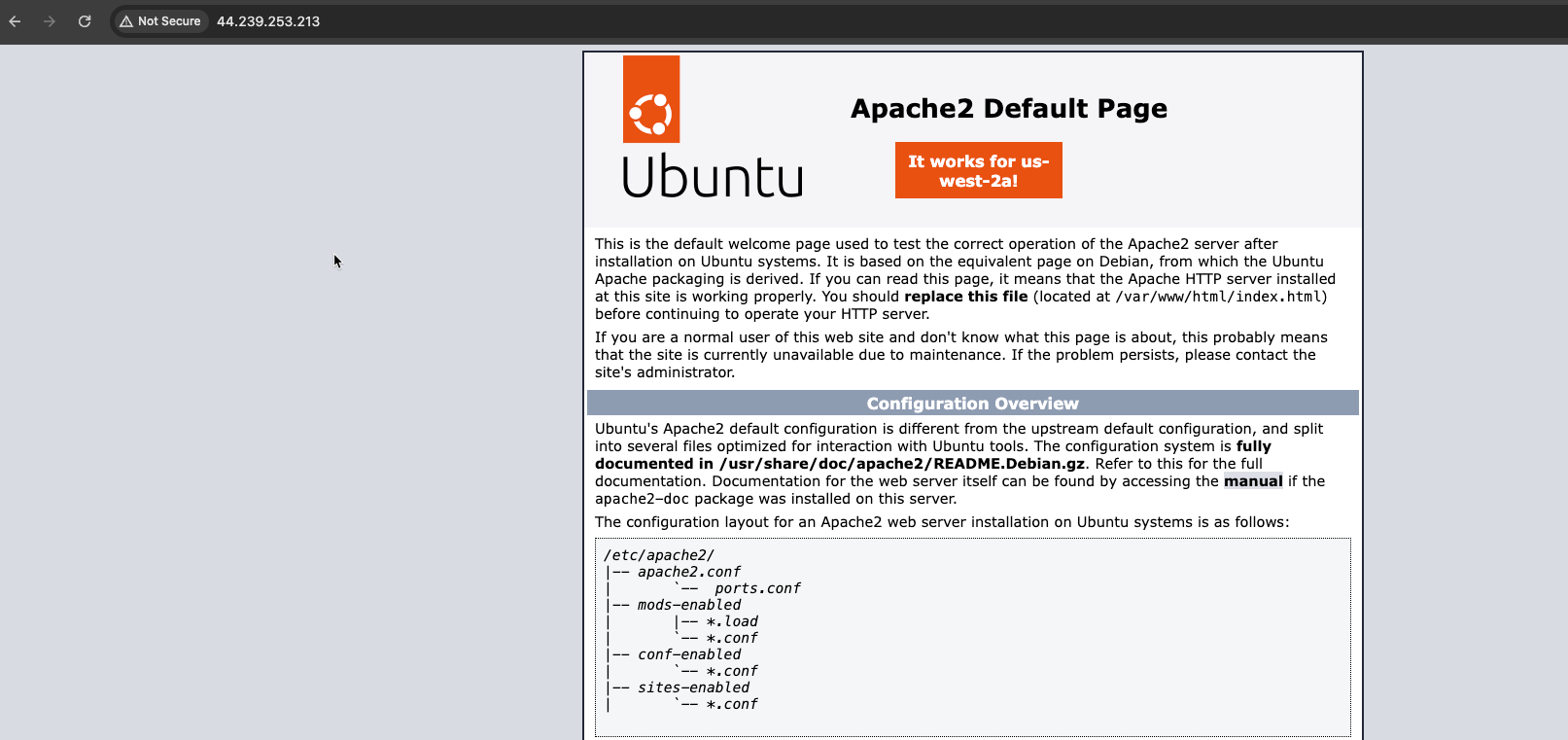Screen dimensions: 1568x740
Task: Click *.conf under mods-enabled
Action: pyautogui.click(x=732, y=638)
